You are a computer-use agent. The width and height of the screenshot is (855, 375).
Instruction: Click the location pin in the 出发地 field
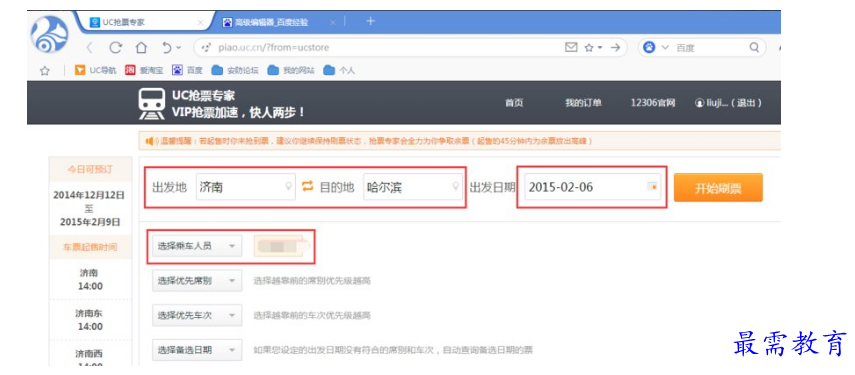tap(288, 187)
